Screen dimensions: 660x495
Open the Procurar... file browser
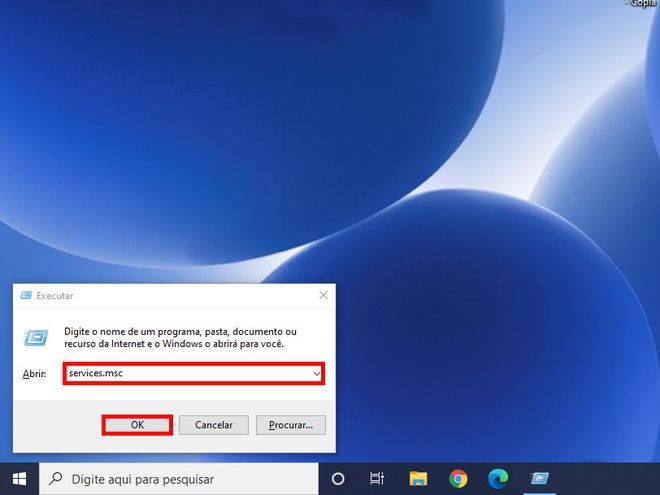tap(291, 425)
